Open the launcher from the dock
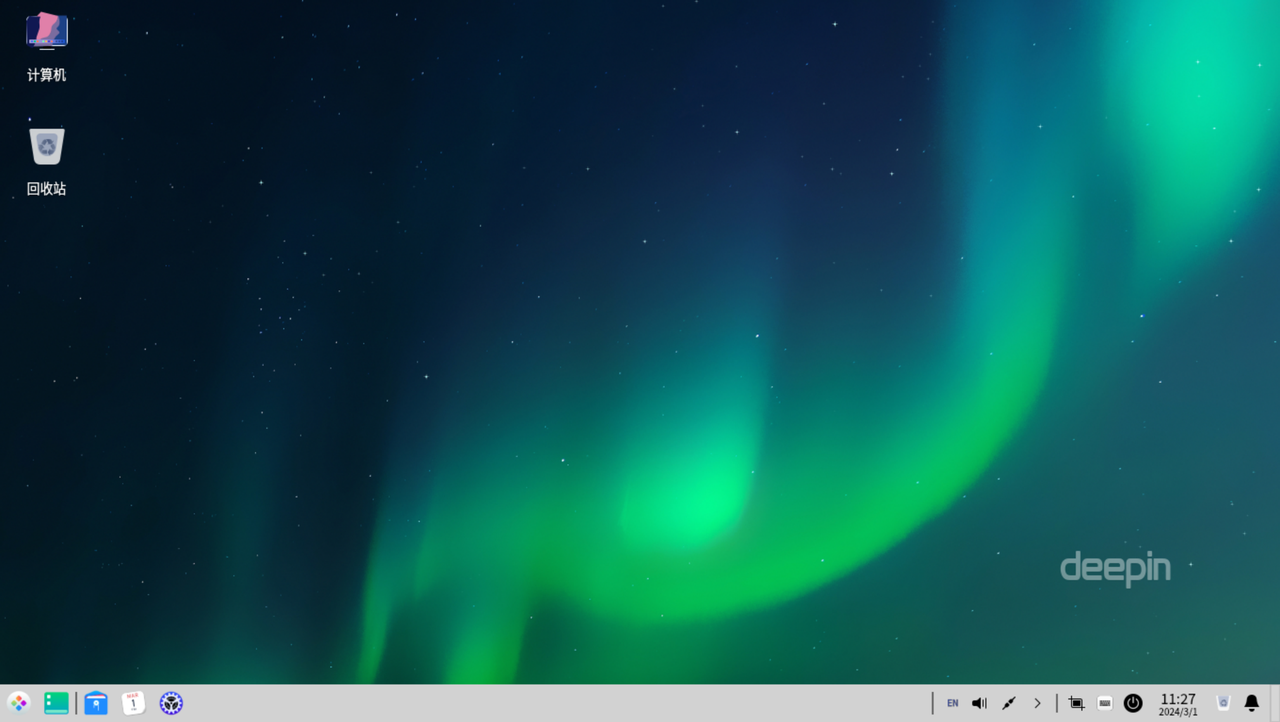Viewport: 1280px width, 722px height. [x=18, y=703]
